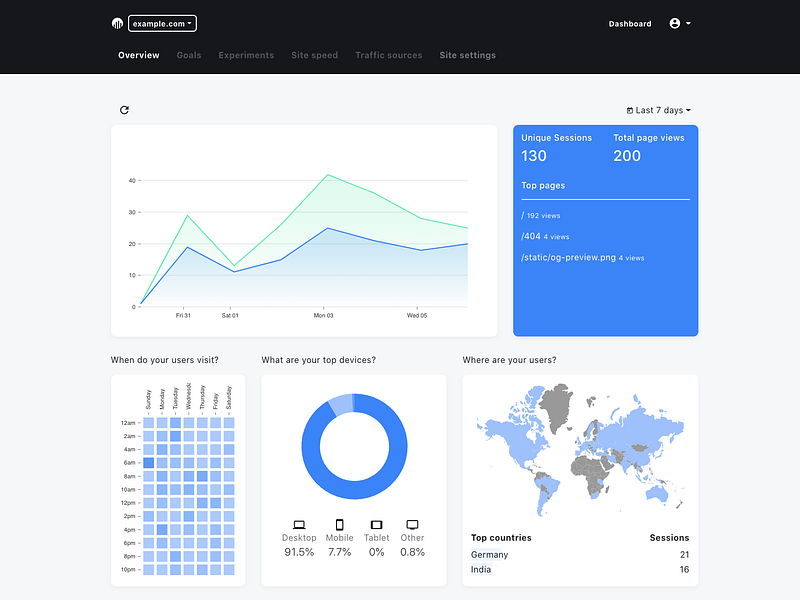Click the calendar icon beside Last 7 days
This screenshot has width=800, height=600.
[630, 110]
